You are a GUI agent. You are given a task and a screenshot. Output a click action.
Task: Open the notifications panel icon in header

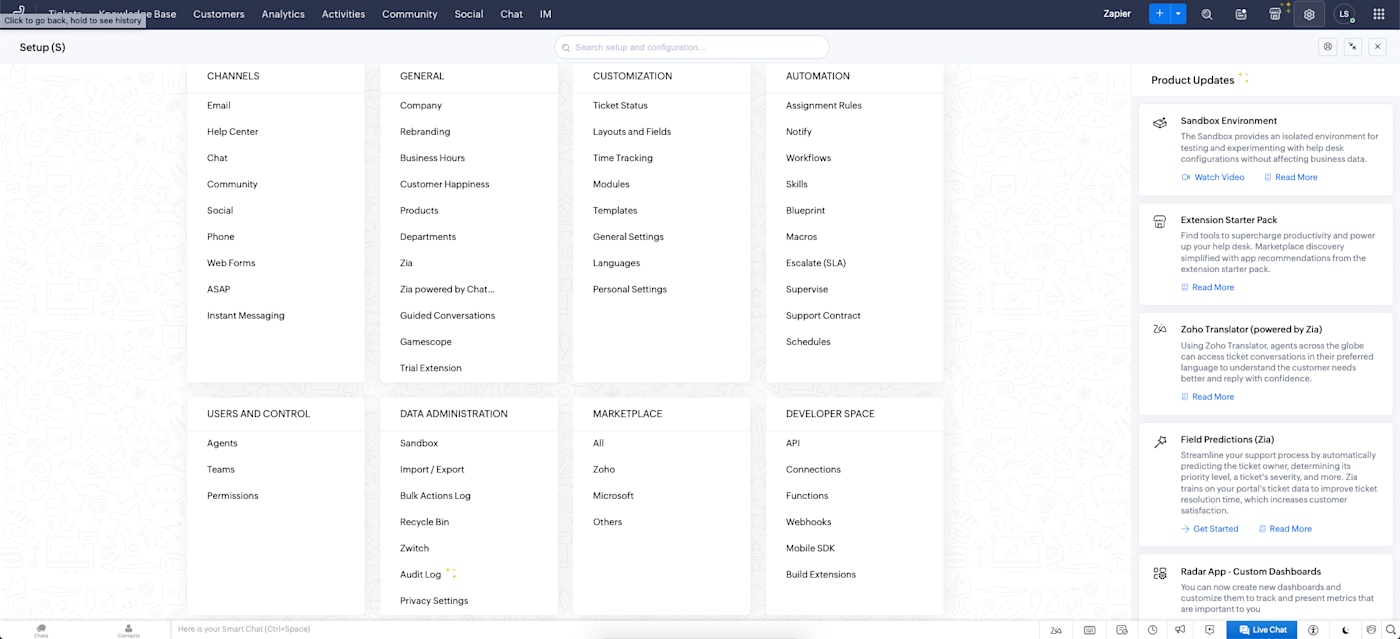coord(1241,14)
